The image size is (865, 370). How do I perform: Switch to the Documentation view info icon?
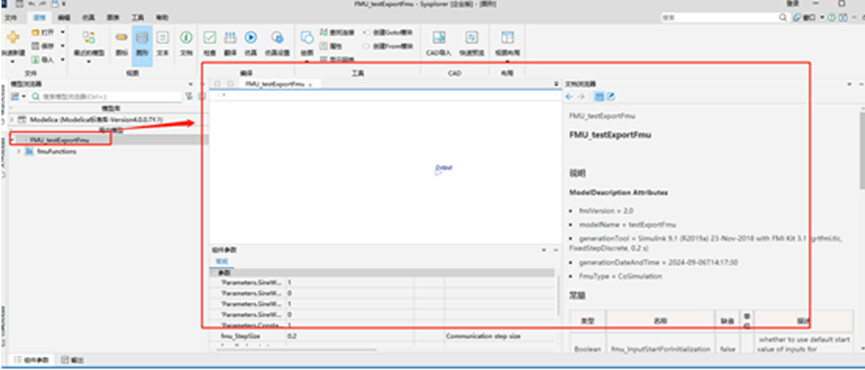[x=186, y=37]
